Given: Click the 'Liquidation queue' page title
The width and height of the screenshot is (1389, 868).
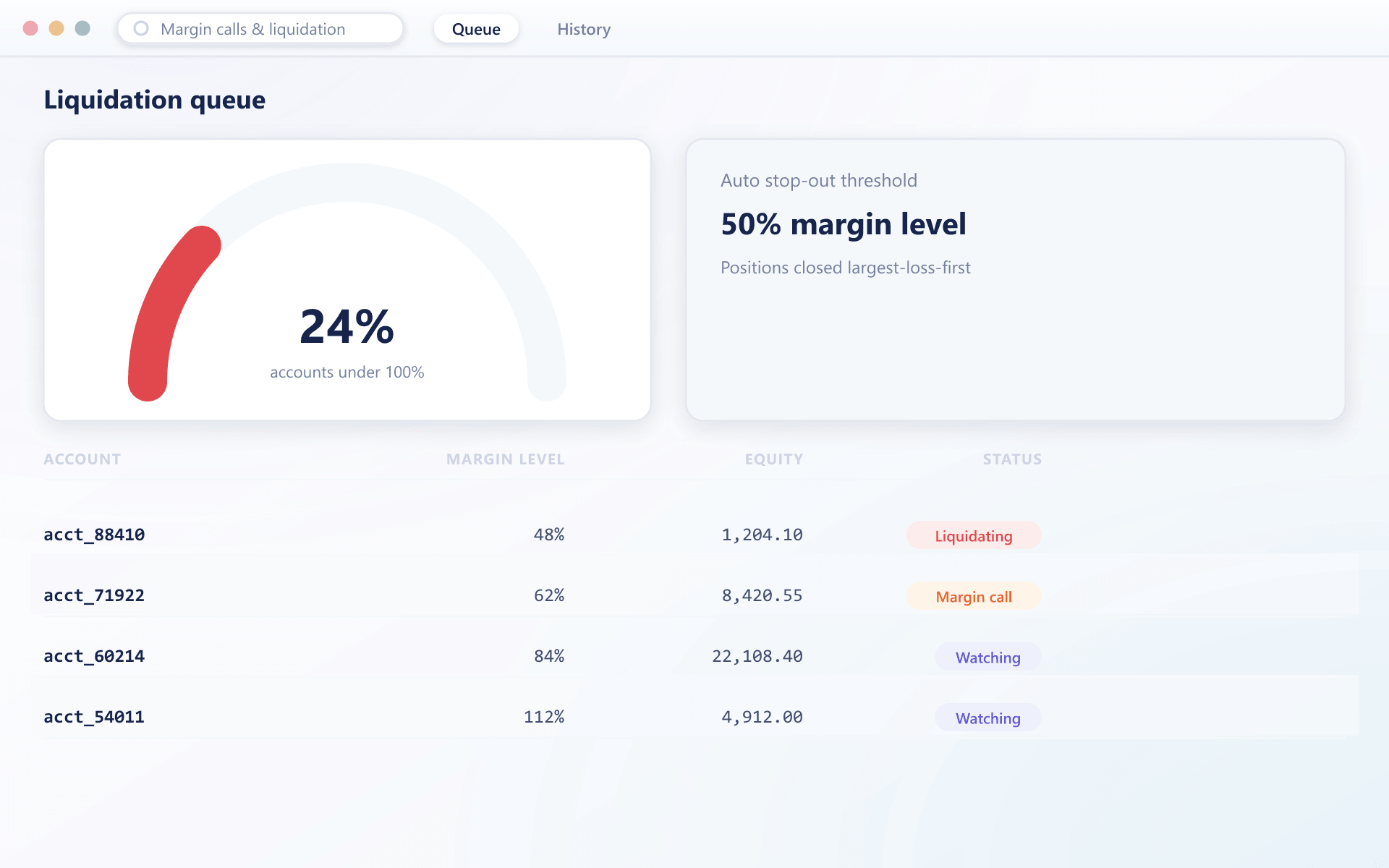Looking at the screenshot, I should pos(155,99).
